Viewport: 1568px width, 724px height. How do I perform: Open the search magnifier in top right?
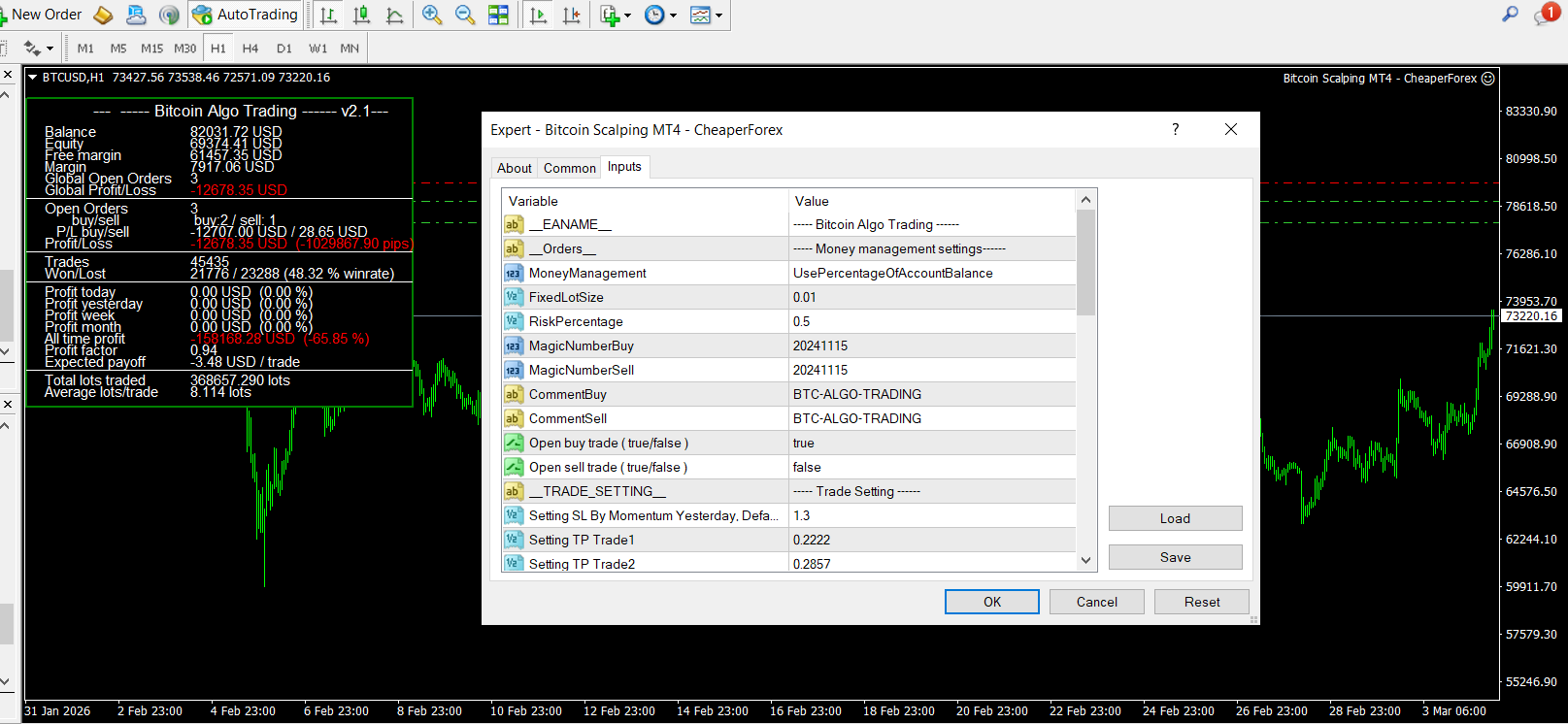[1510, 14]
